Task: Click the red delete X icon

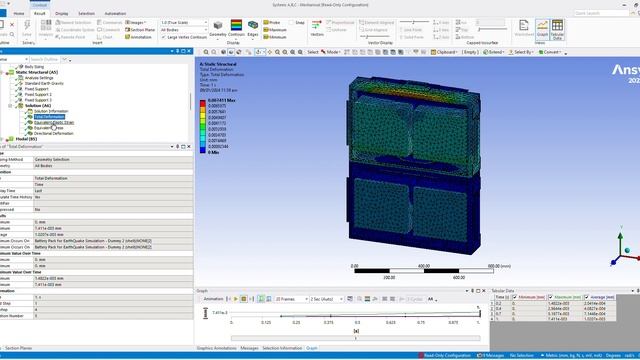Action: 12,25
